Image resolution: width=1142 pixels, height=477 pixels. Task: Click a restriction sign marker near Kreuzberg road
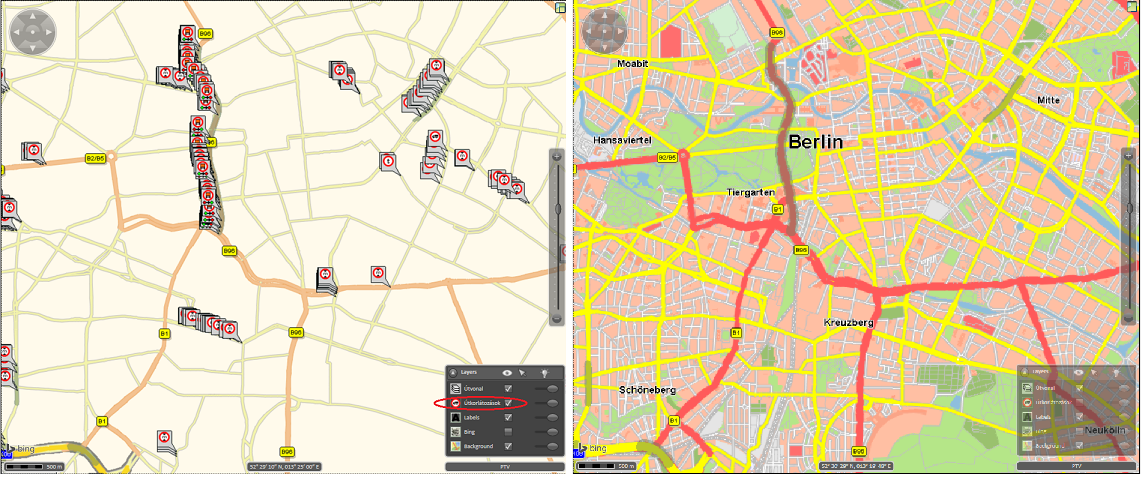click(378, 273)
